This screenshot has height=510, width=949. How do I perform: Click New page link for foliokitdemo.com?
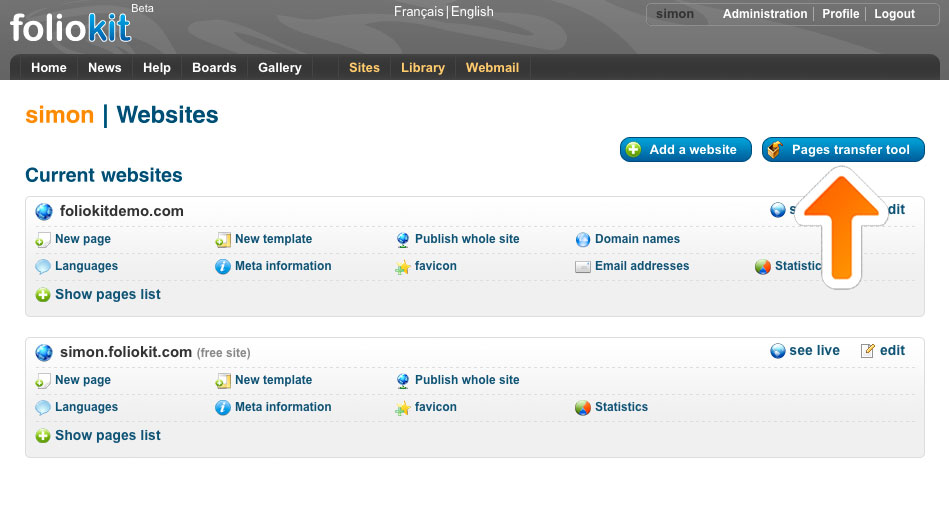[83, 239]
